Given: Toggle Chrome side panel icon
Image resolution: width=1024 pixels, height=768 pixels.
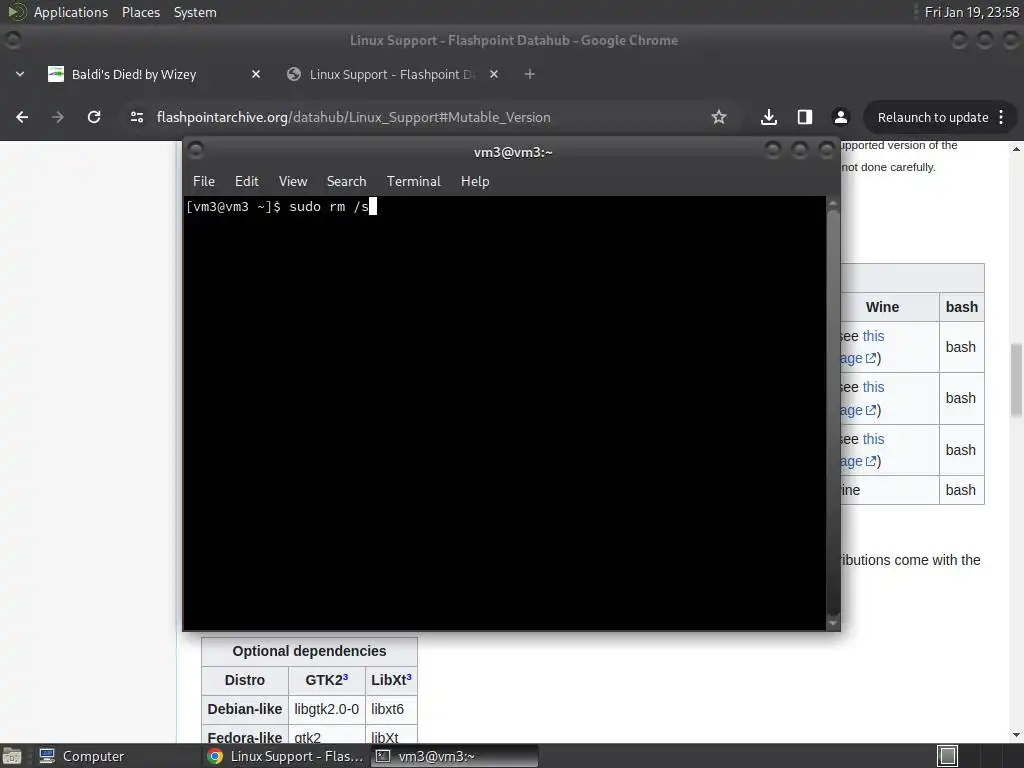Looking at the screenshot, I should tap(805, 117).
